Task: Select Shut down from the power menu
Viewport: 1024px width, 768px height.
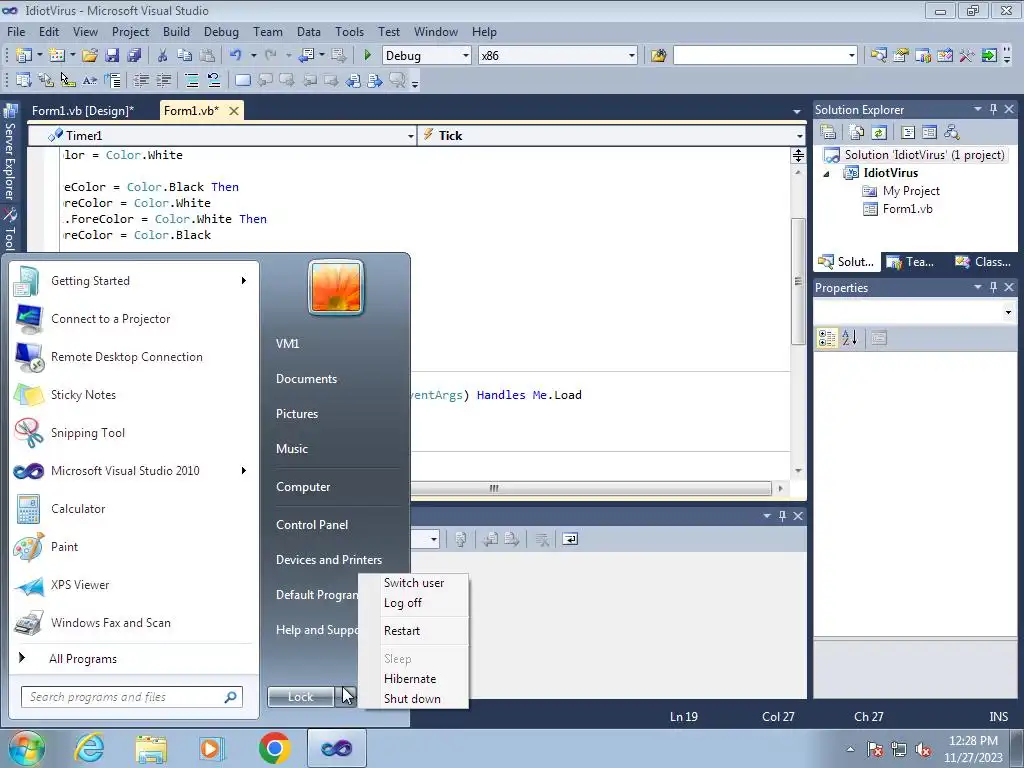Action: tap(412, 699)
